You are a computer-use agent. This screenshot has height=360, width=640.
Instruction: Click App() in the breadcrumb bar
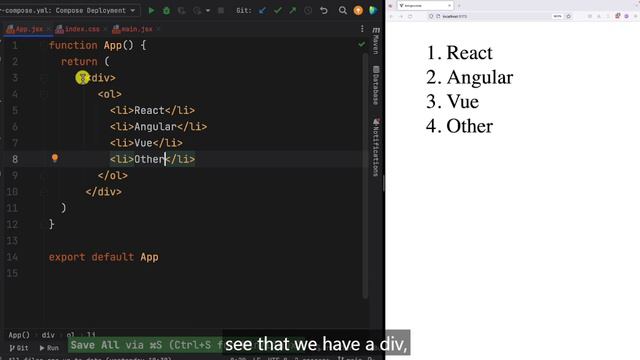click(19, 335)
